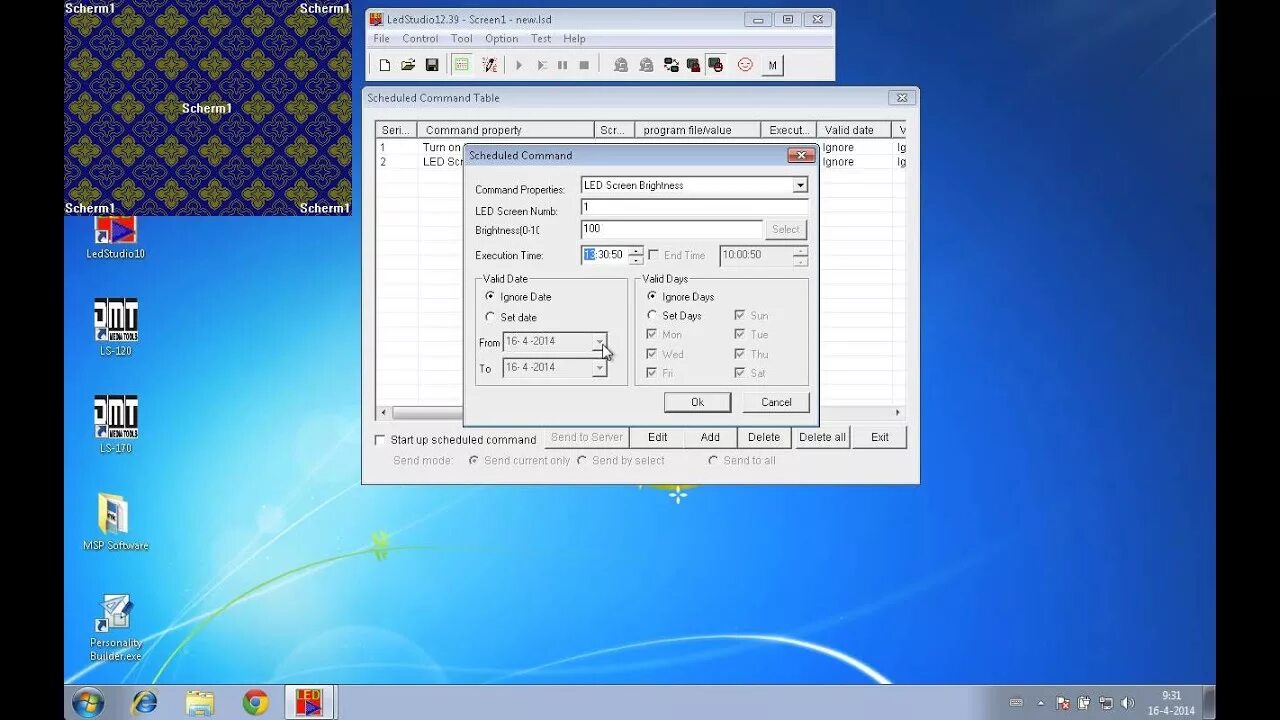Open the Control menu
The image size is (1280, 720).
(420, 39)
